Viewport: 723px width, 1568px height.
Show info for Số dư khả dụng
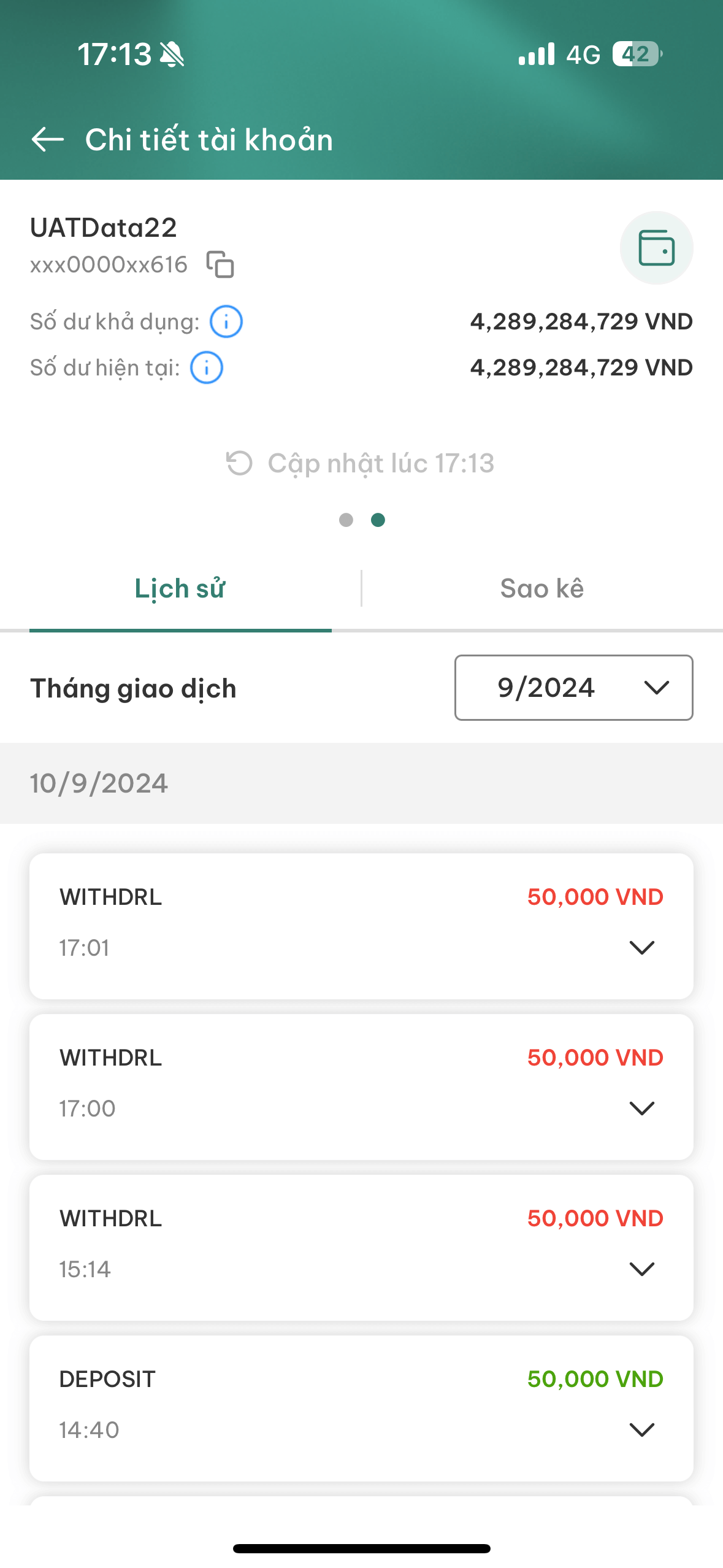click(x=226, y=321)
